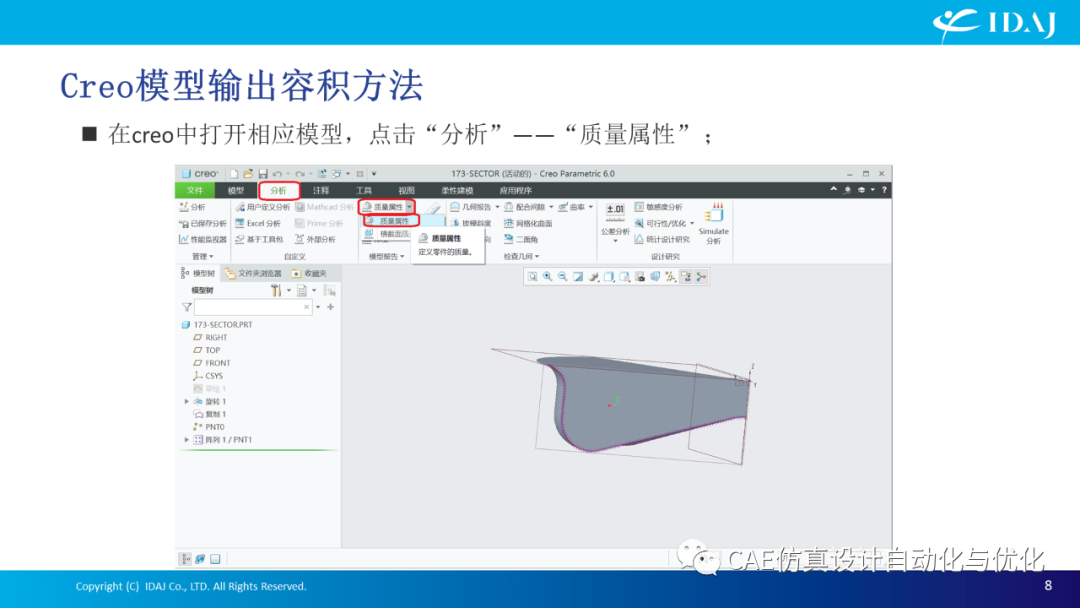Expand the 模型报告 group dropdown
This screenshot has height=608, width=1080.
pos(386,256)
